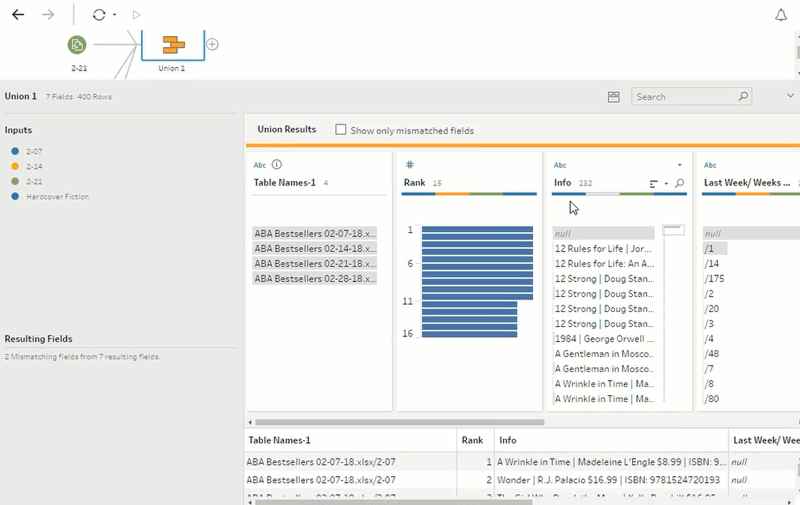
Task: Click the plus icon beside Union 1
Action: [x=212, y=44]
